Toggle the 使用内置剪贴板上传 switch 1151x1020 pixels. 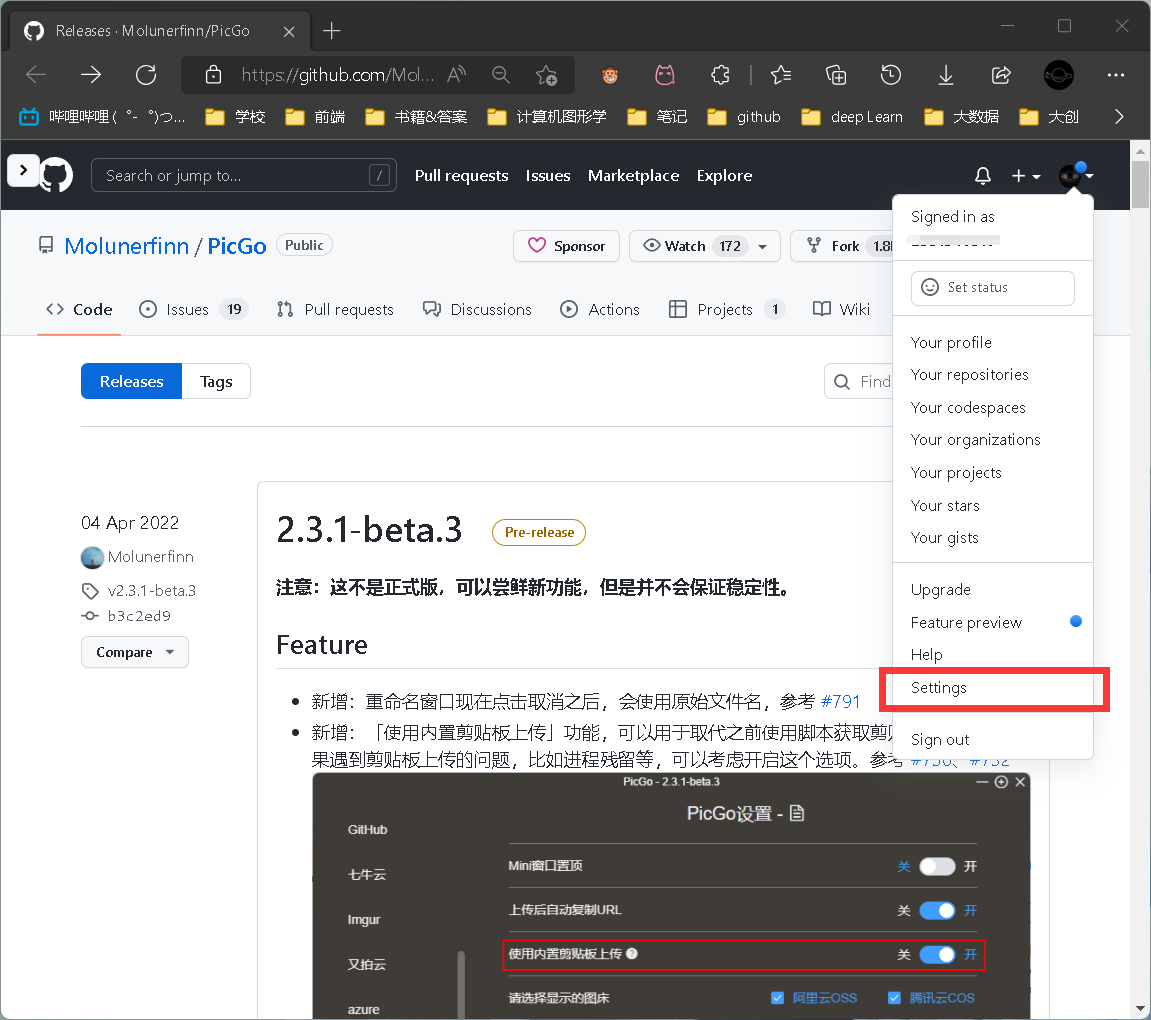coord(937,954)
